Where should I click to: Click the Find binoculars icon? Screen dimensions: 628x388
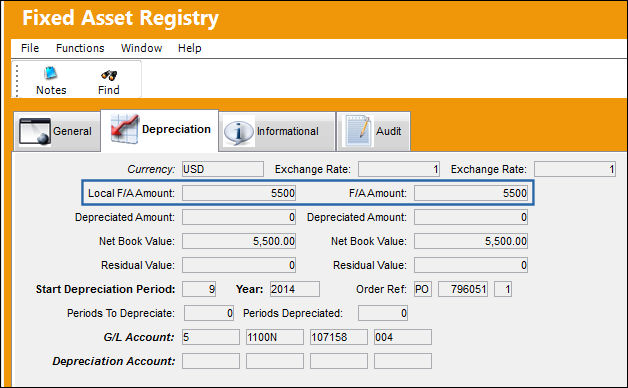pos(109,75)
